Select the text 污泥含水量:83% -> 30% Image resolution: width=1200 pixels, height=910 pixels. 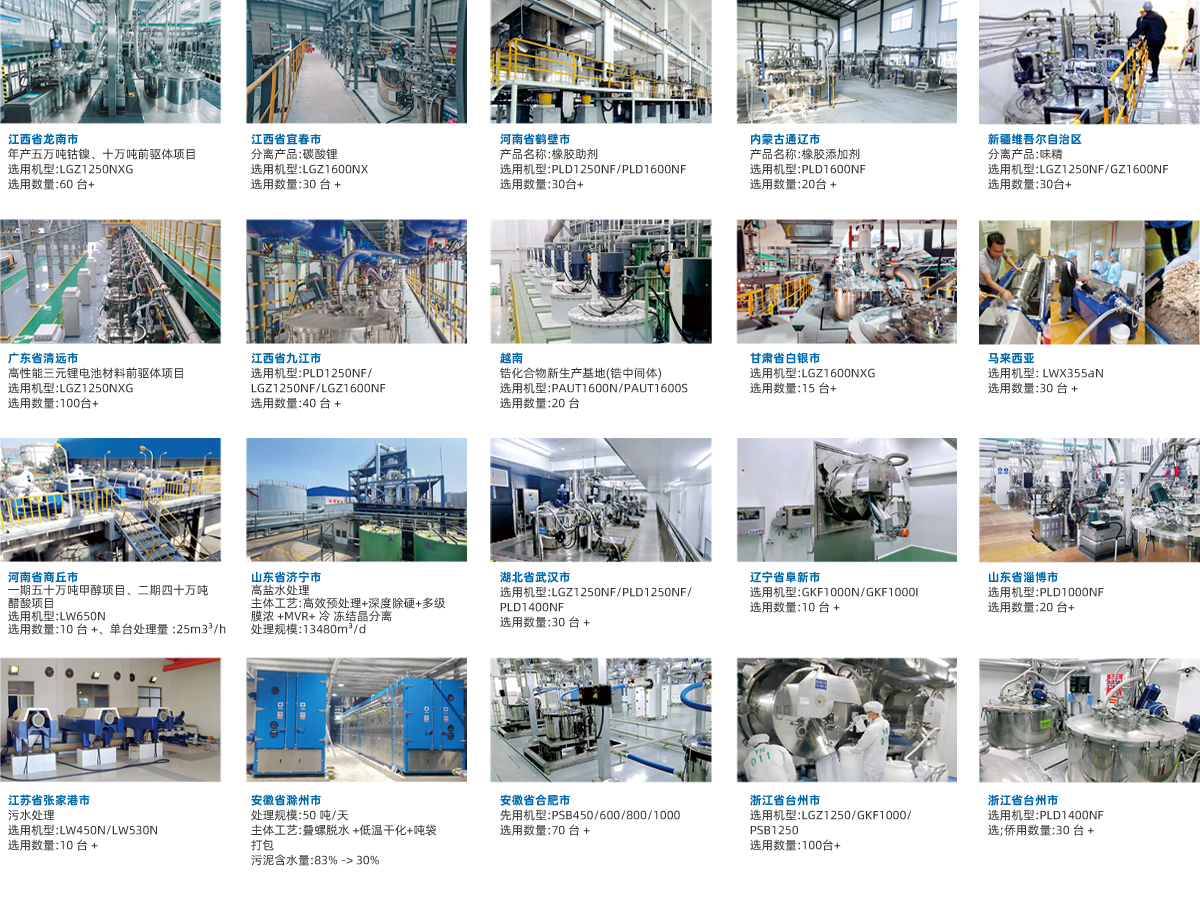pyautogui.click(x=315, y=860)
